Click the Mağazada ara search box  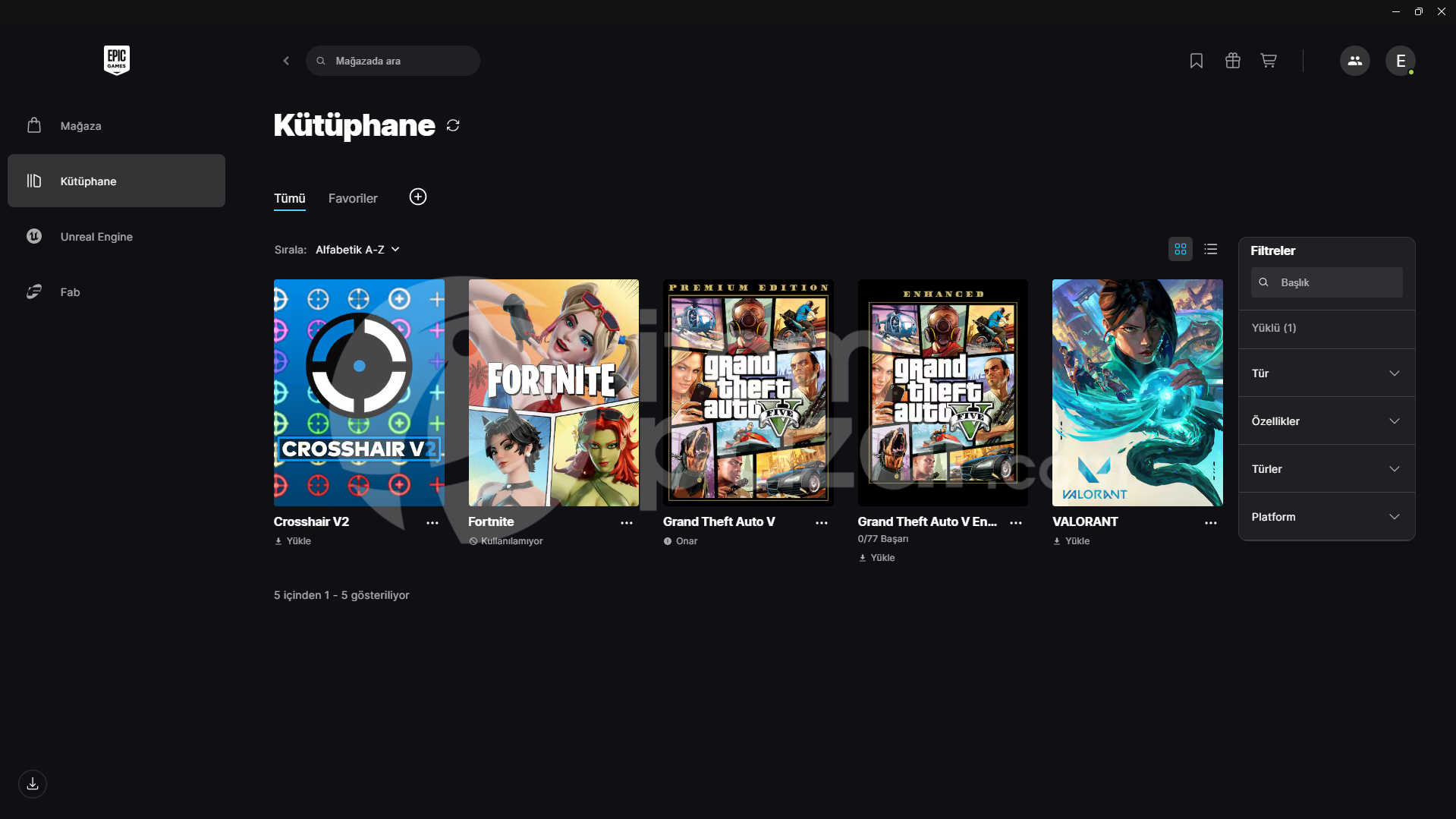(x=393, y=61)
